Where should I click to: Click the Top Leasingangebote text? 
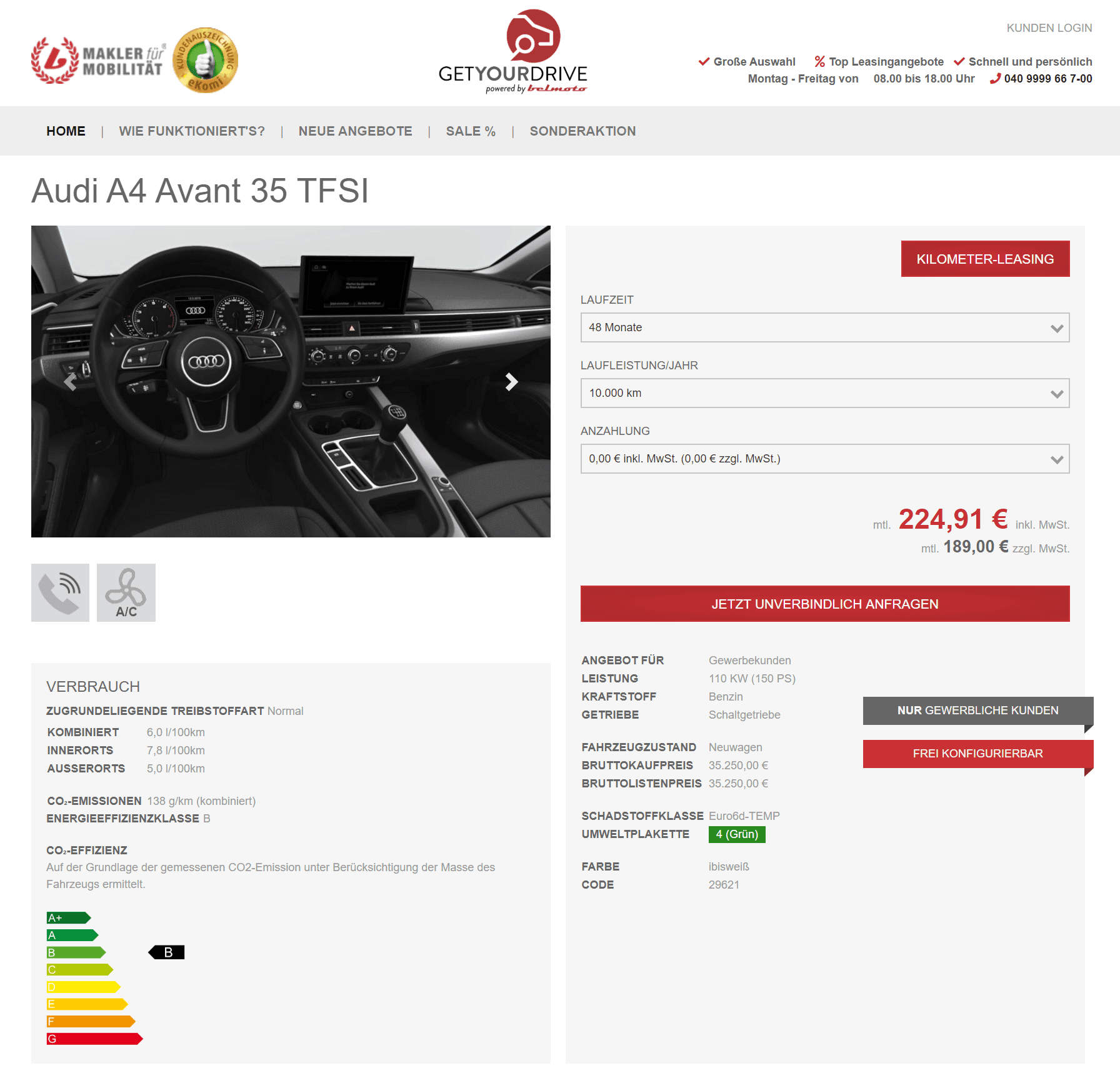coord(886,62)
